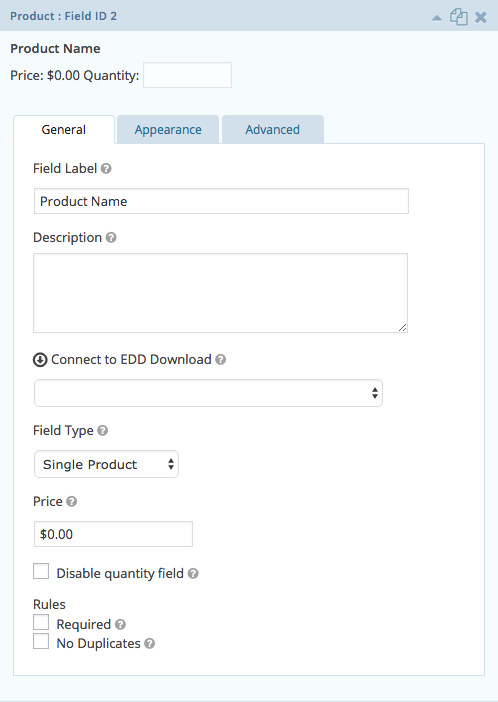Open help tooltip next to Field Type
498x702 pixels.
coord(103,431)
